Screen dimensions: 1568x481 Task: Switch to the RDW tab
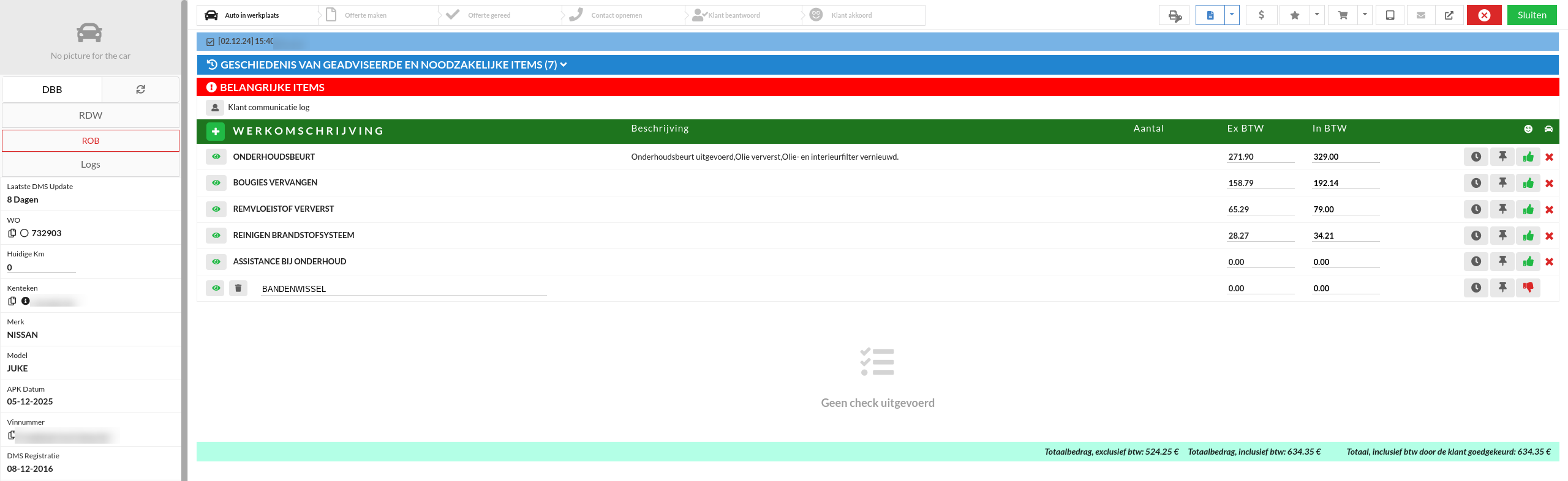[91, 115]
